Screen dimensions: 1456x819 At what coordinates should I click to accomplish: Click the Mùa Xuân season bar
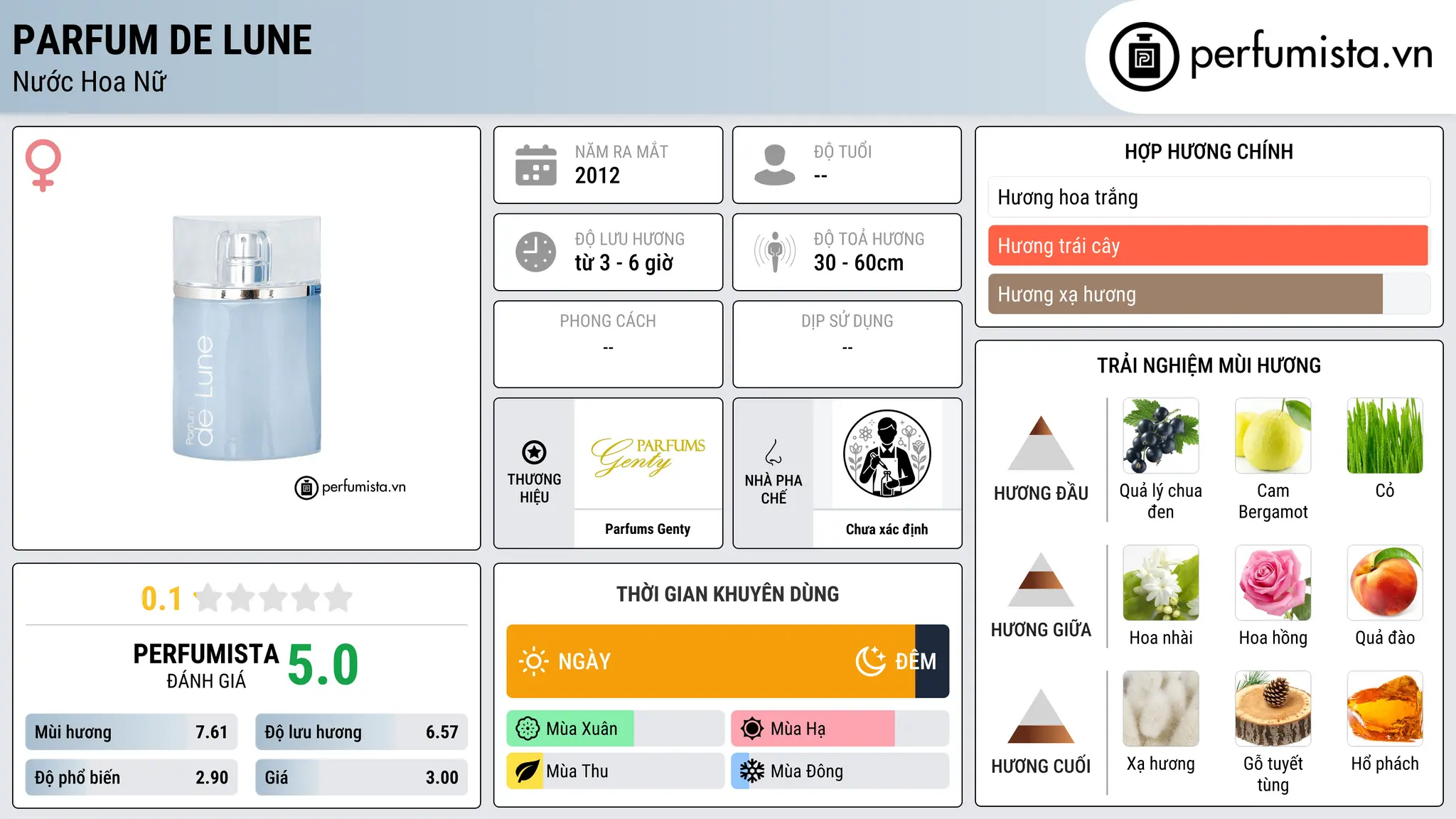615,729
